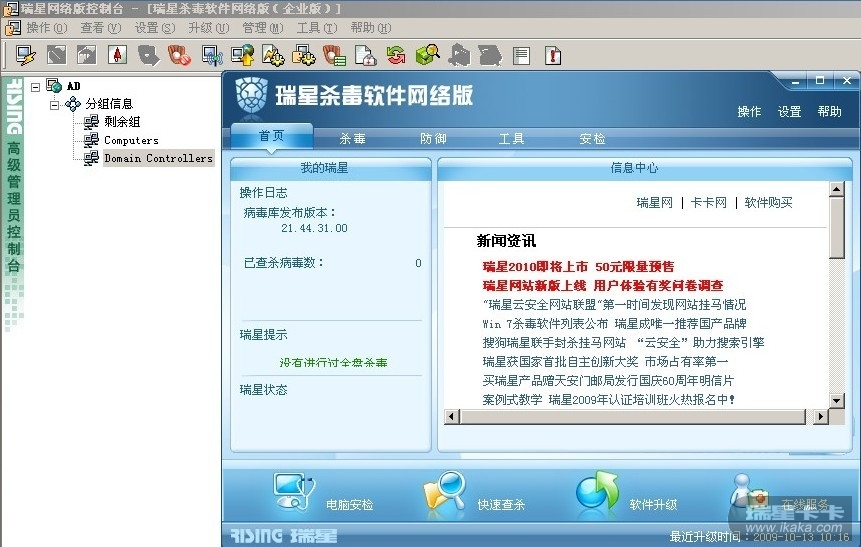Select the Domain Controllers group
The height and width of the screenshot is (547, 861).
[x=158, y=158]
